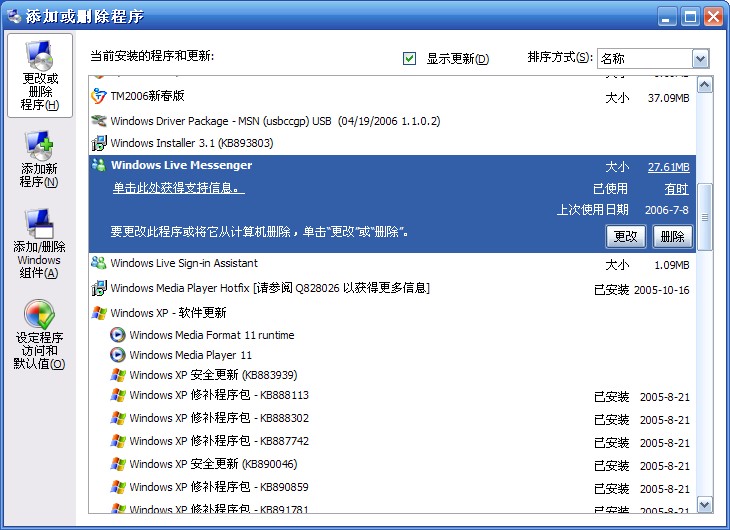The height and width of the screenshot is (530, 730).
Task: Select Windows XP 安全更新 (KB890046) row
Action: [x=392, y=464]
